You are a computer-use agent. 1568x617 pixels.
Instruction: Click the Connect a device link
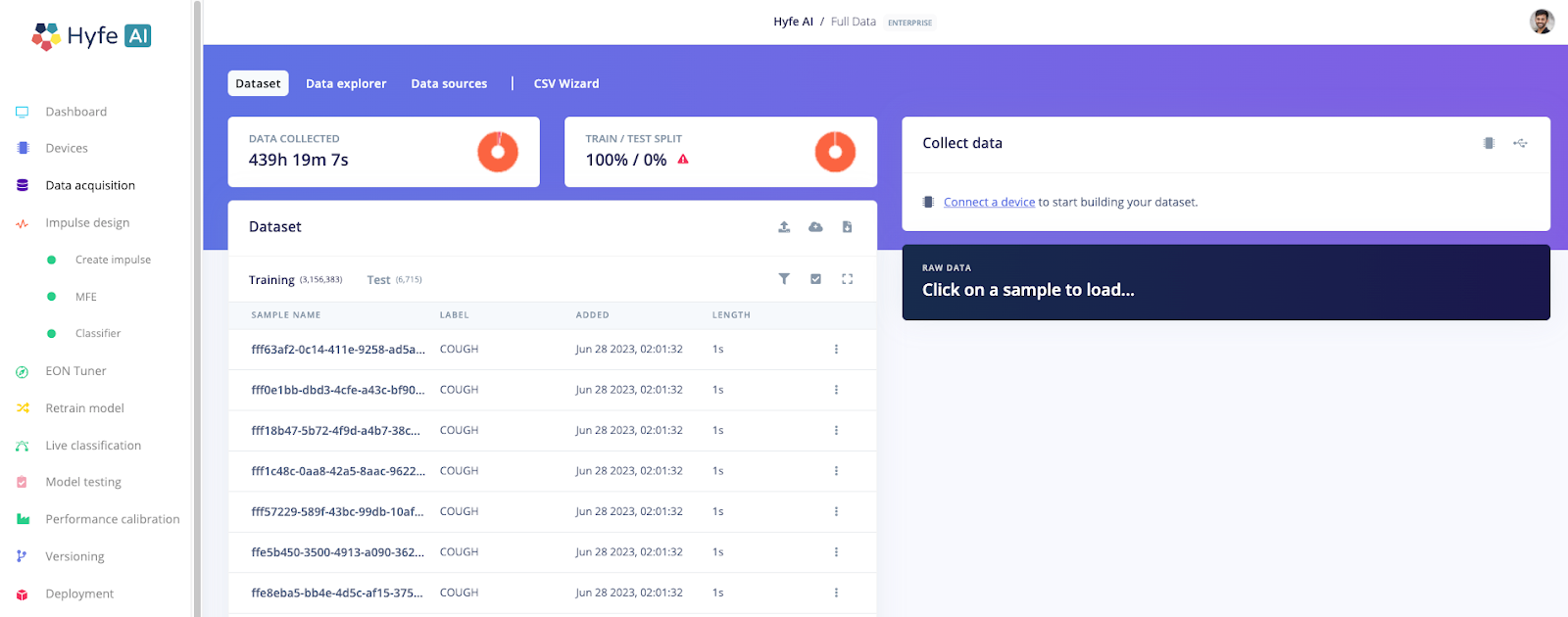point(989,203)
